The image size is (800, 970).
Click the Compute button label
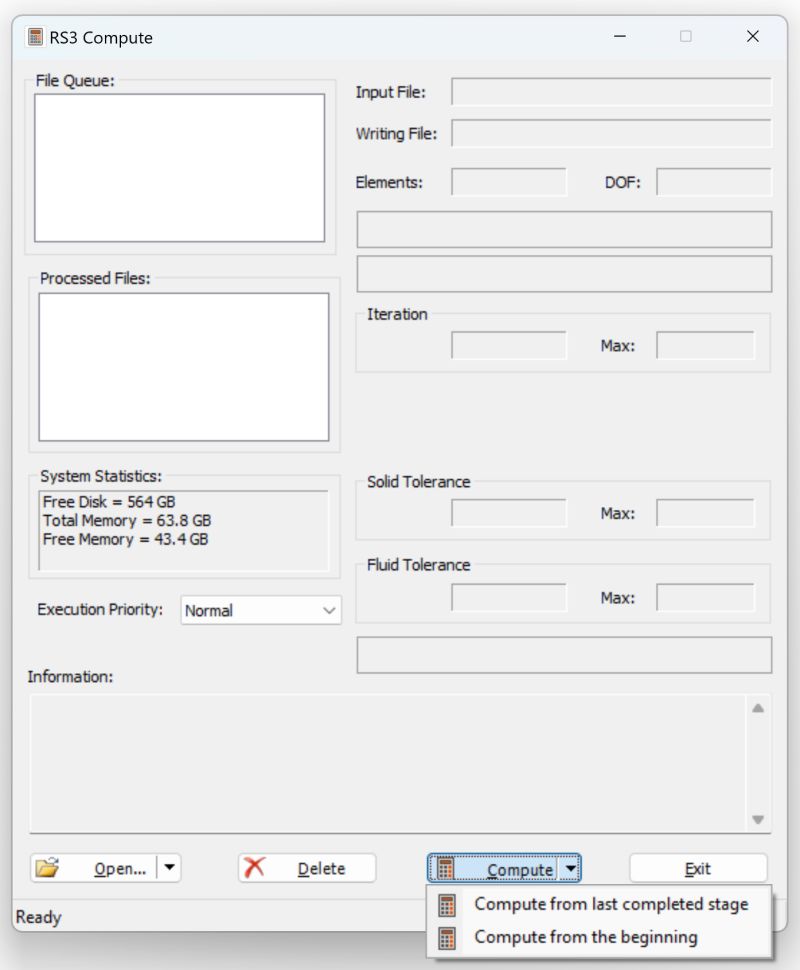coord(520,869)
